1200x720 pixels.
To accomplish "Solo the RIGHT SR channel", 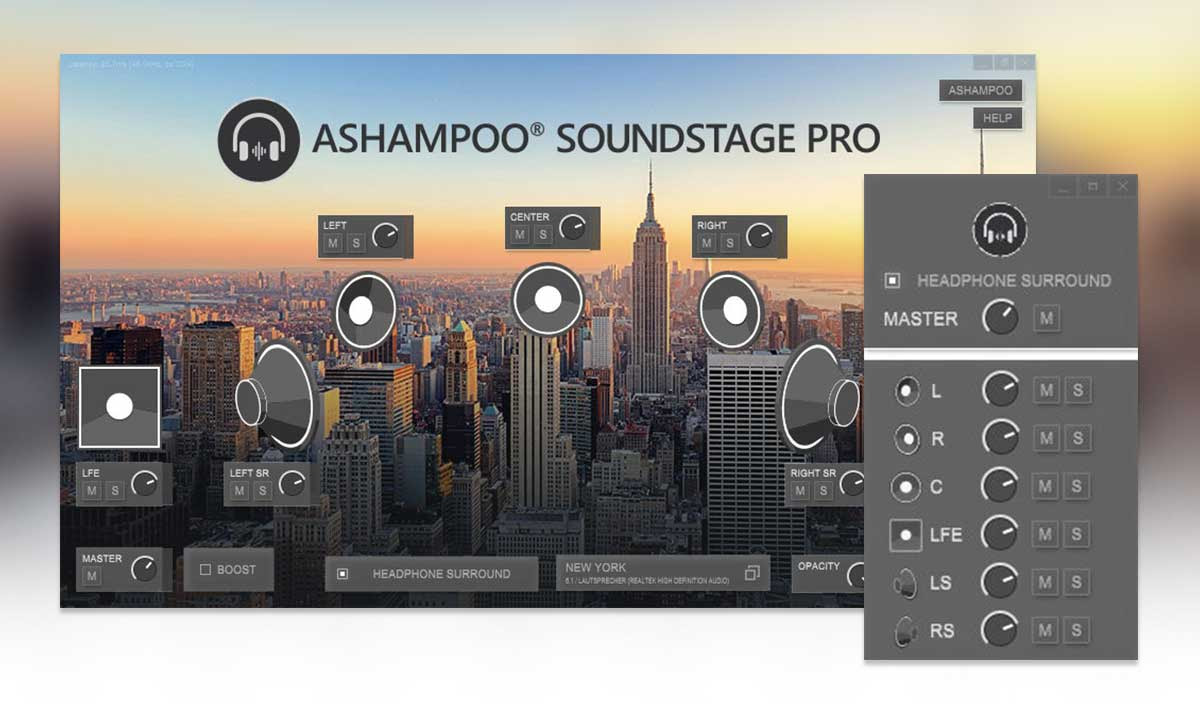I will point(823,490).
